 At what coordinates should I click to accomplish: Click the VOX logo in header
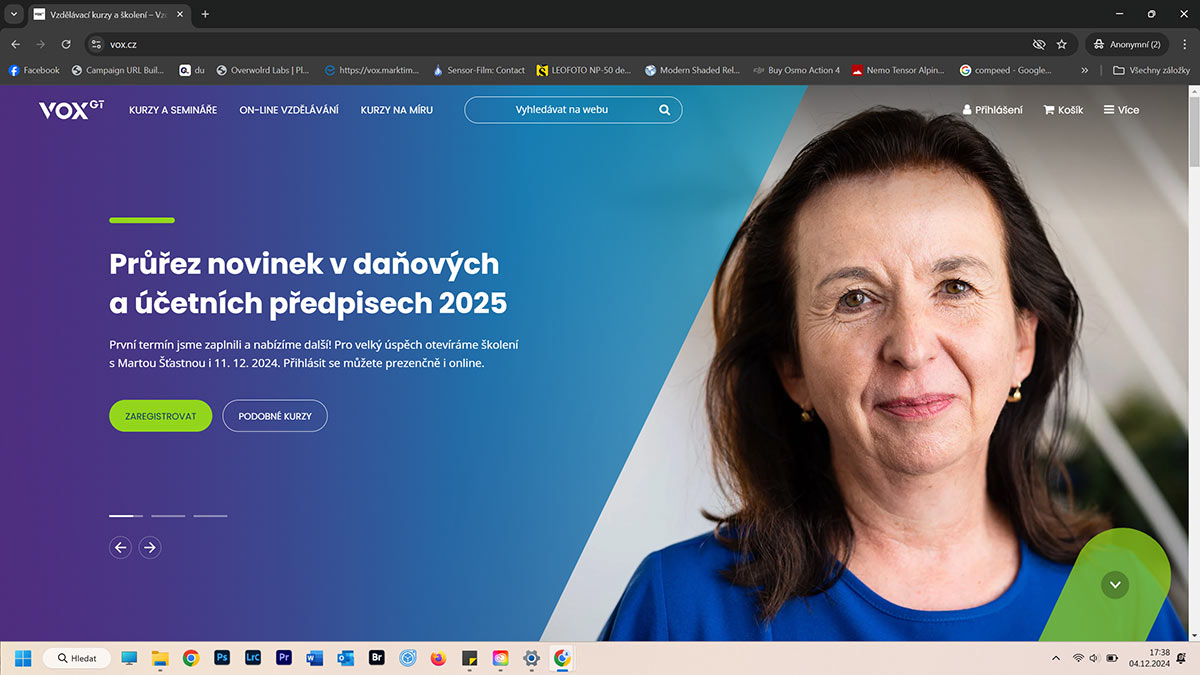click(x=70, y=110)
